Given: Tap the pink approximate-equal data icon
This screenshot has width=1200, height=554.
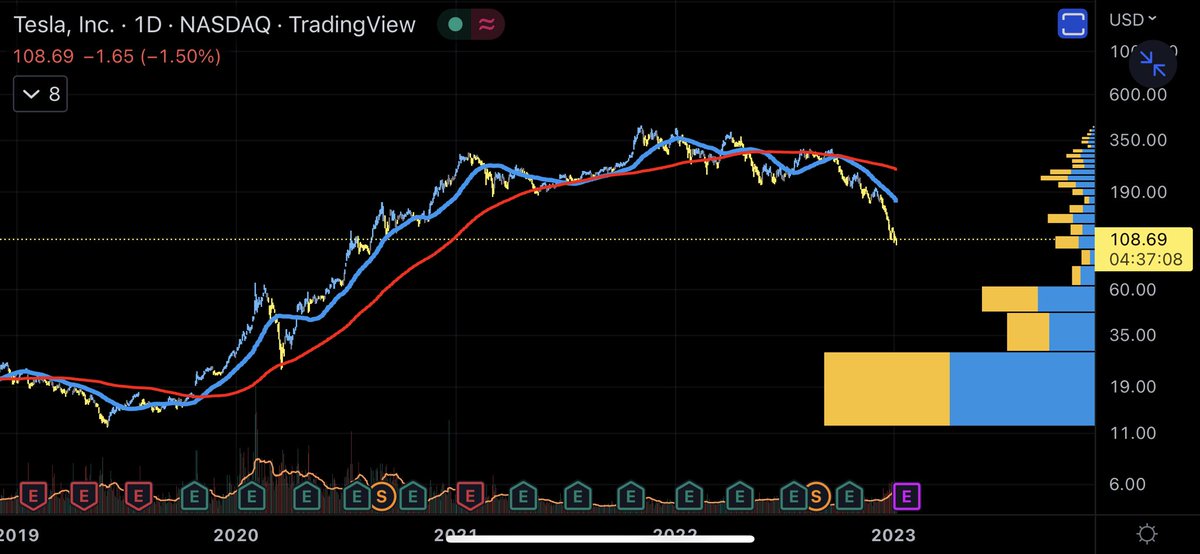Looking at the screenshot, I should tap(487, 26).
